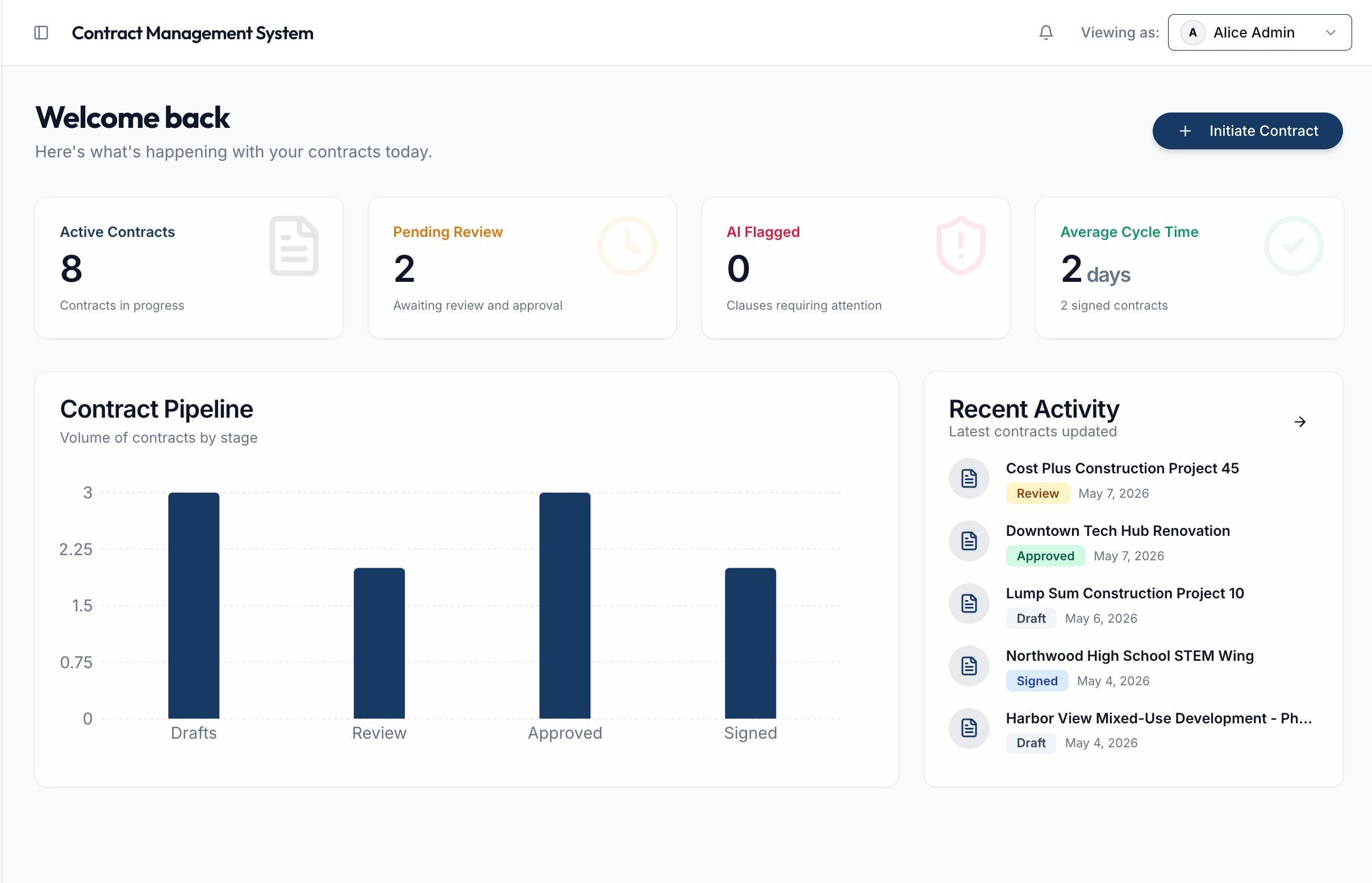Click the Pending Review clock icon

point(628,246)
